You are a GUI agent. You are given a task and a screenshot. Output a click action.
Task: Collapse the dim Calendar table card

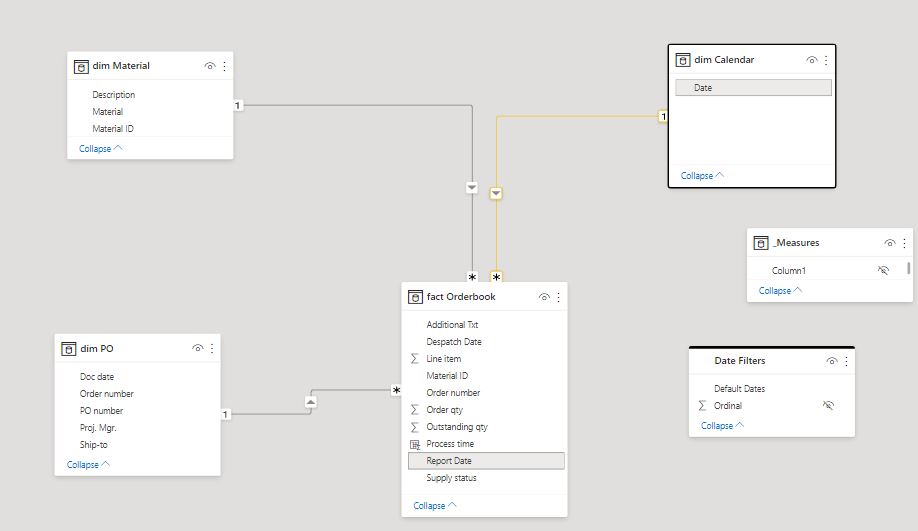coord(702,176)
